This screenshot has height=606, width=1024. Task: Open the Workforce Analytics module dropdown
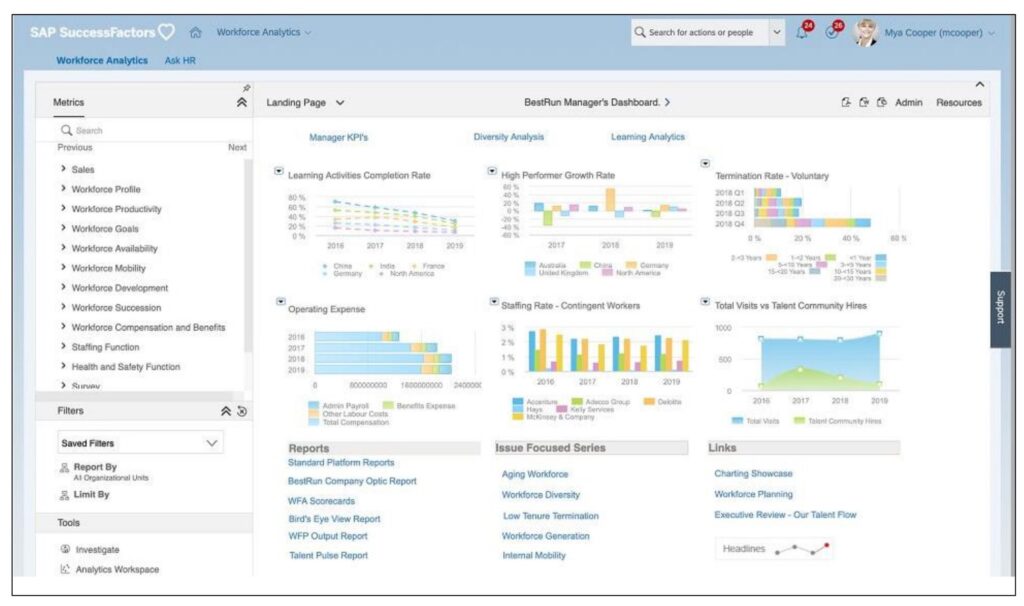[264, 32]
